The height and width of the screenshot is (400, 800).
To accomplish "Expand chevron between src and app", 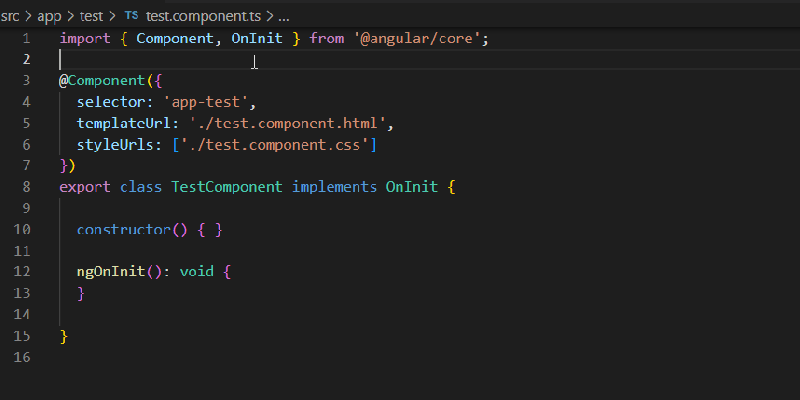I will coord(29,16).
